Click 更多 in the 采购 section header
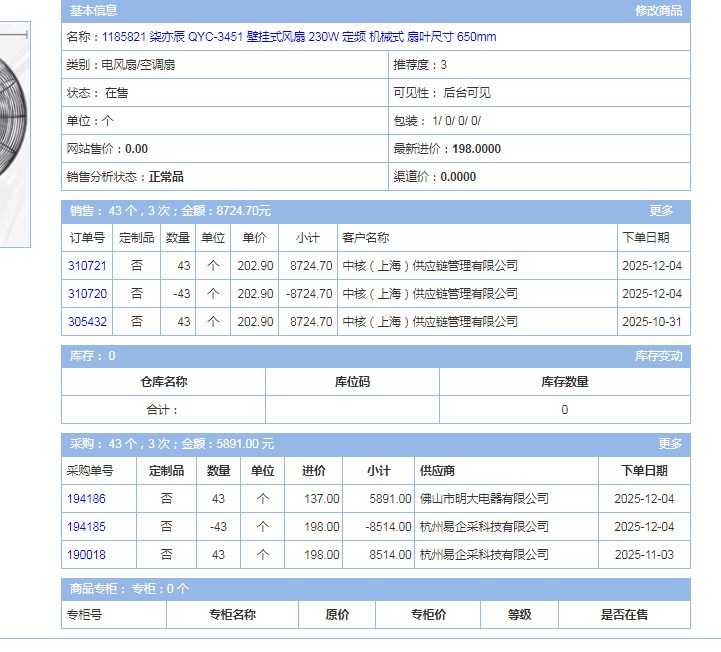This screenshot has height=652, width=721. pyautogui.click(x=669, y=444)
